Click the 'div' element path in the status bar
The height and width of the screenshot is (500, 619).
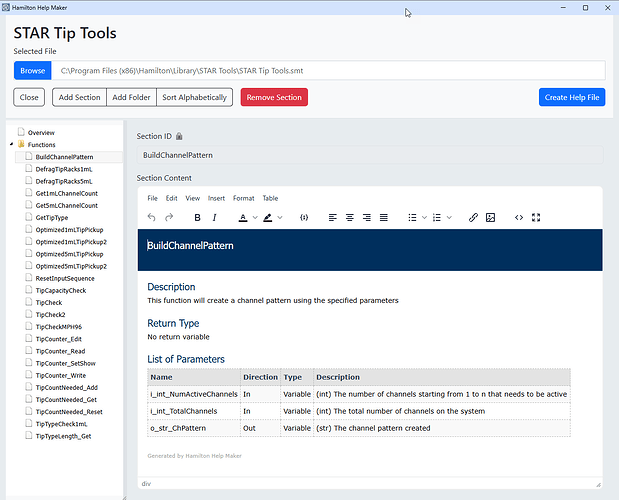[x=146, y=484]
